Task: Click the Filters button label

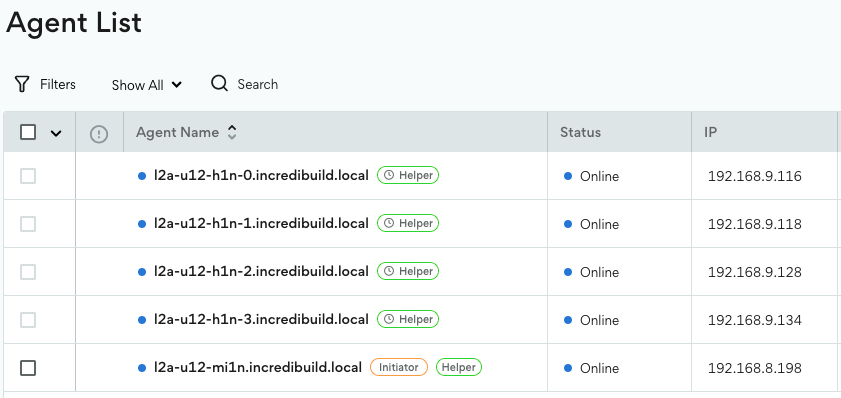Action: coord(58,85)
